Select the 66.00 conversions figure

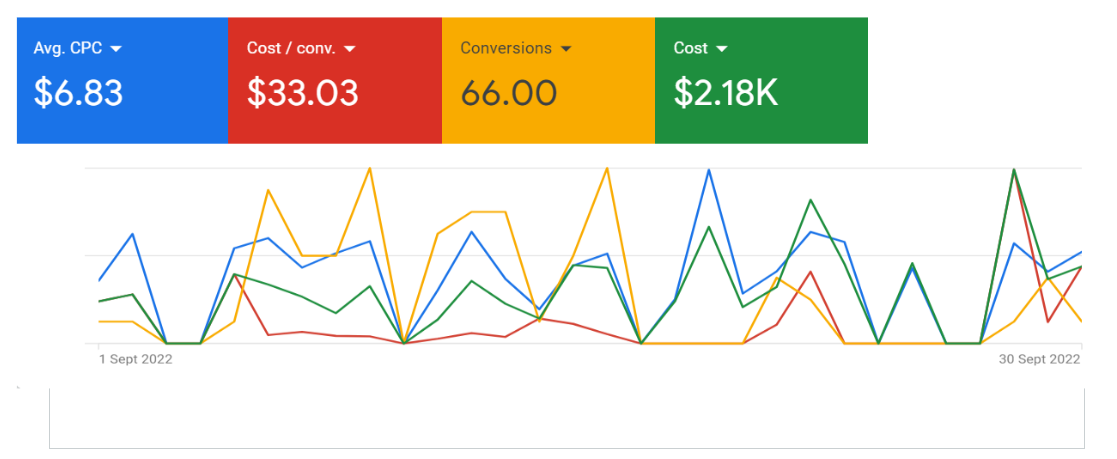(x=508, y=93)
